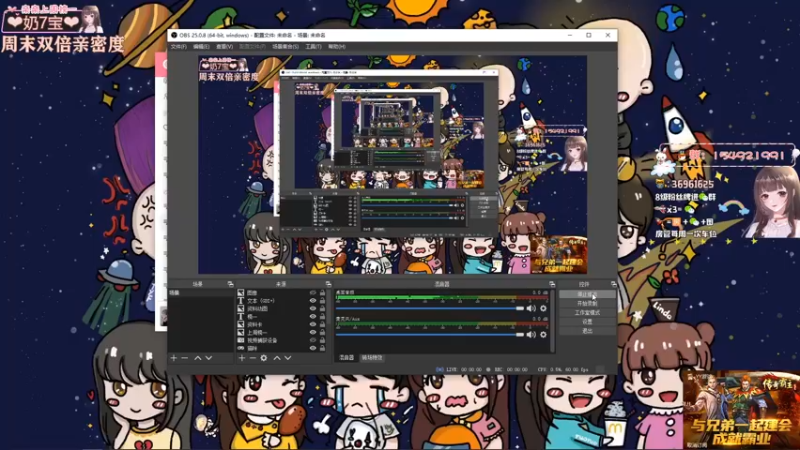Hide the image source below 文本 (GDI+)
This screenshot has height=450, width=800.
[313, 309]
